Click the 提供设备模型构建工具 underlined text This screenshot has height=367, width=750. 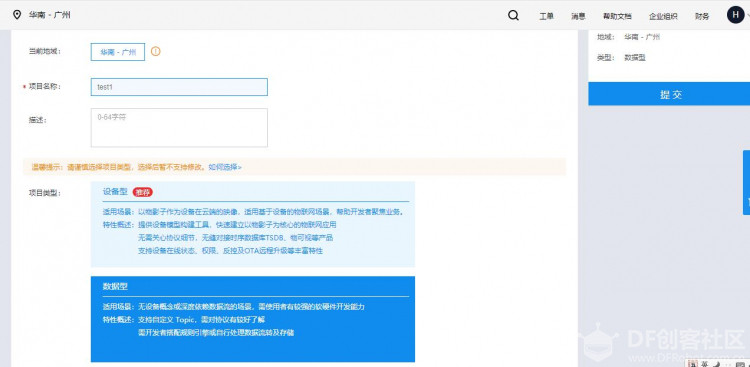pyautogui.click(x=173, y=224)
